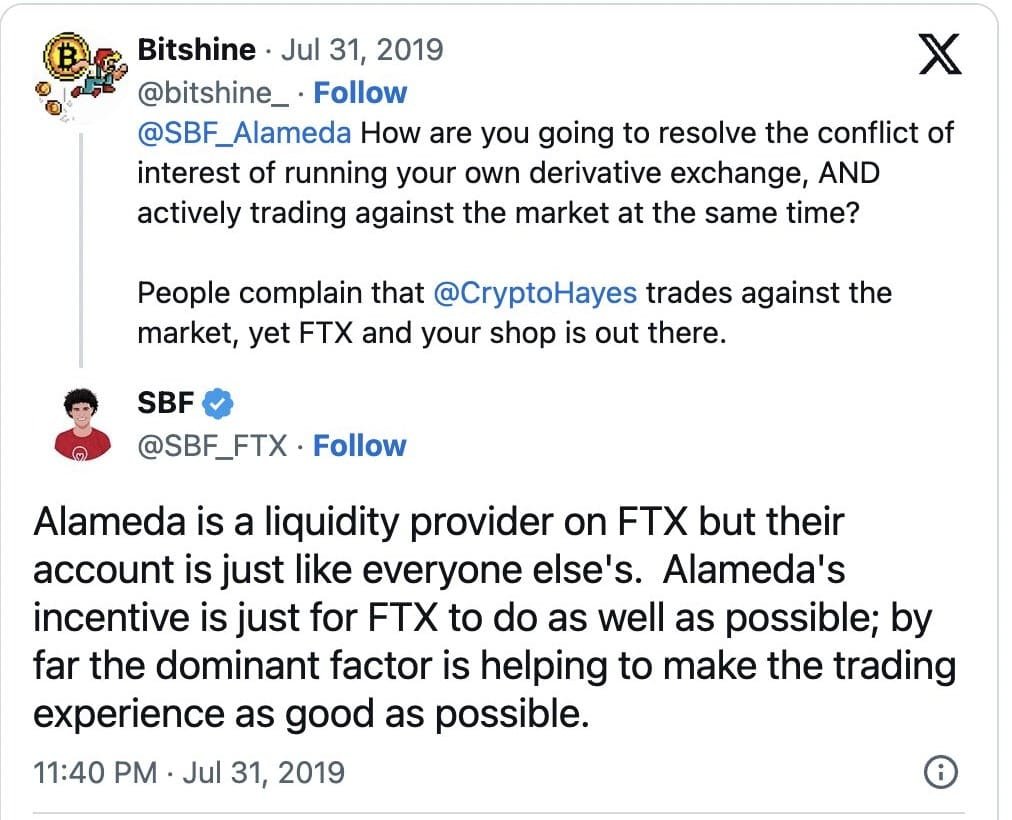Follow the @bitshine_ account
The image size is (1012, 820).
click(x=360, y=92)
